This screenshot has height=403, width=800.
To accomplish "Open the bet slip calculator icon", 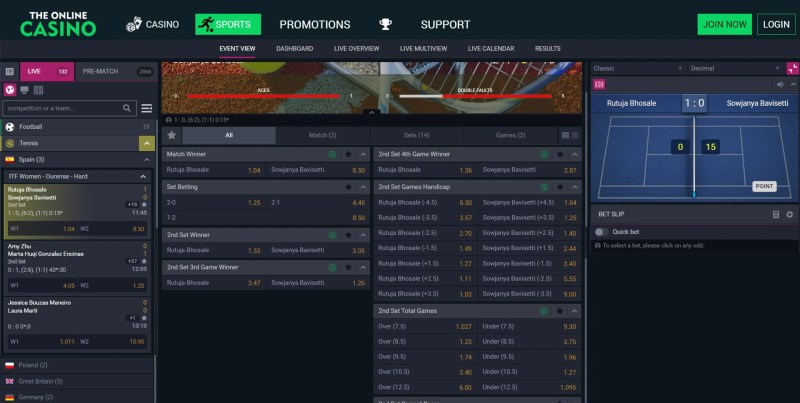I will (776, 214).
